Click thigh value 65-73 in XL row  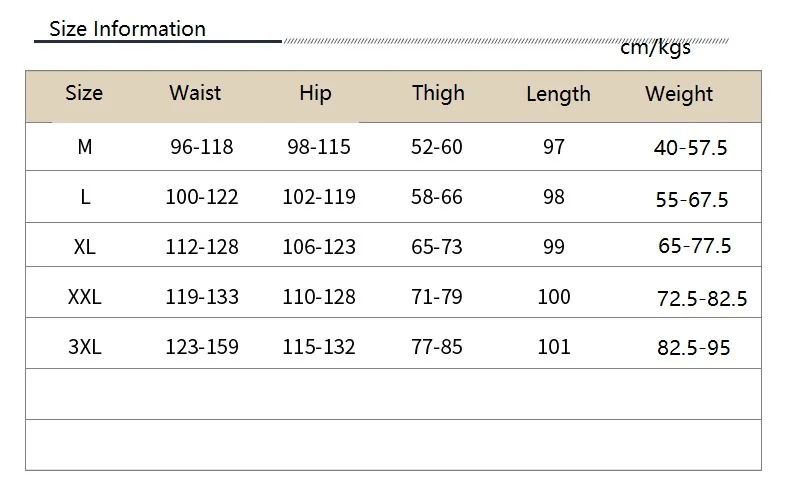click(x=437, y=247)
